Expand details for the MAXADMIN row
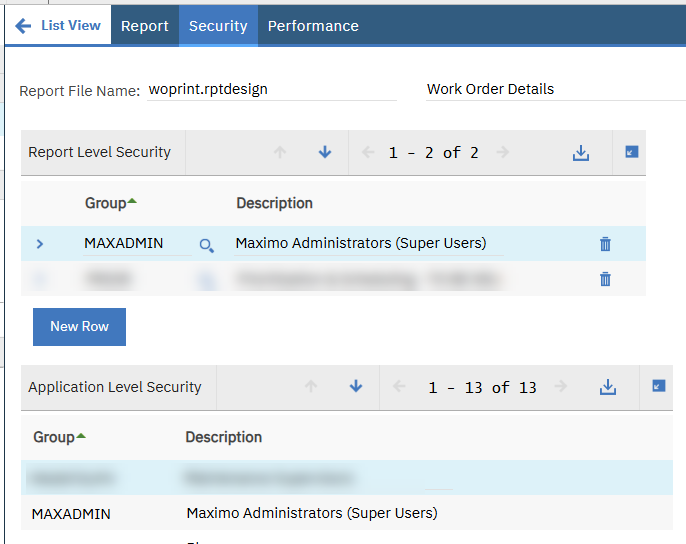This screenshot has width=686, height=544. click(40, 244)
